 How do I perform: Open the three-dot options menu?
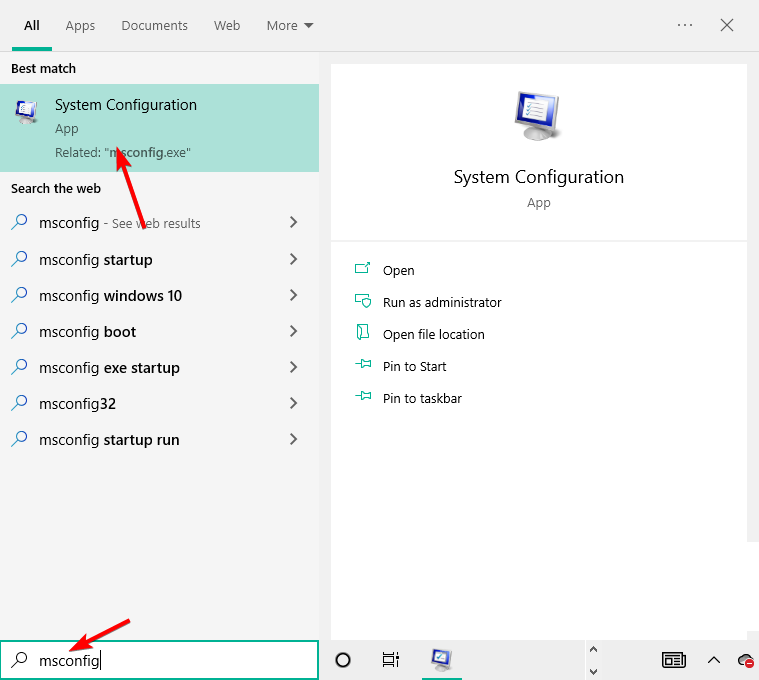685,25
